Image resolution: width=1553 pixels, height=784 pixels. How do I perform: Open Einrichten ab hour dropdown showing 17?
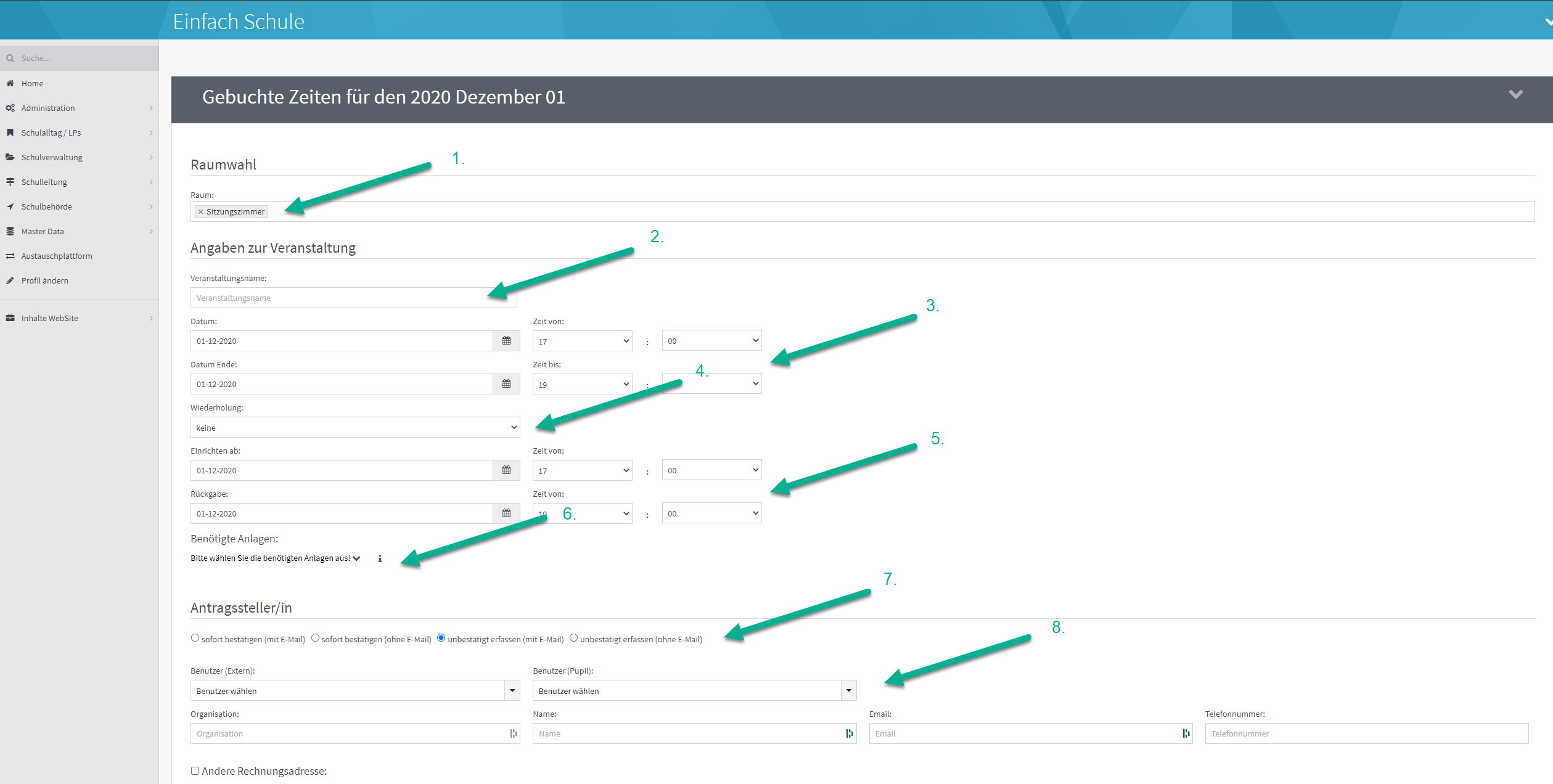pyautogui.click(x=583, y=470)
